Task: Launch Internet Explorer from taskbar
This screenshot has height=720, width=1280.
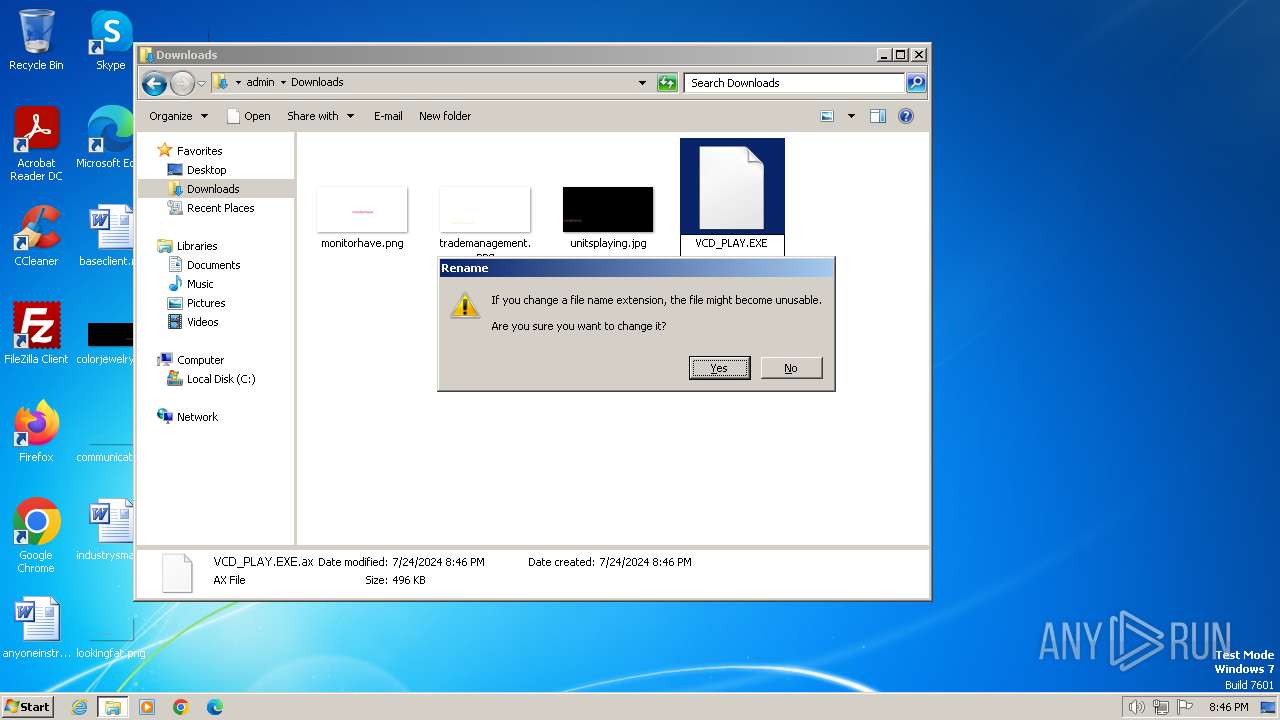Action: [80, 707]
